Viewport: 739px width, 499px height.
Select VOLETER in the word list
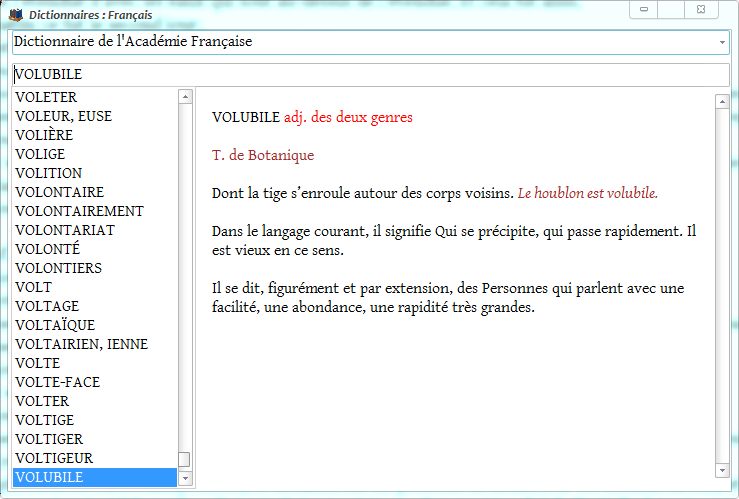[95, 97]
